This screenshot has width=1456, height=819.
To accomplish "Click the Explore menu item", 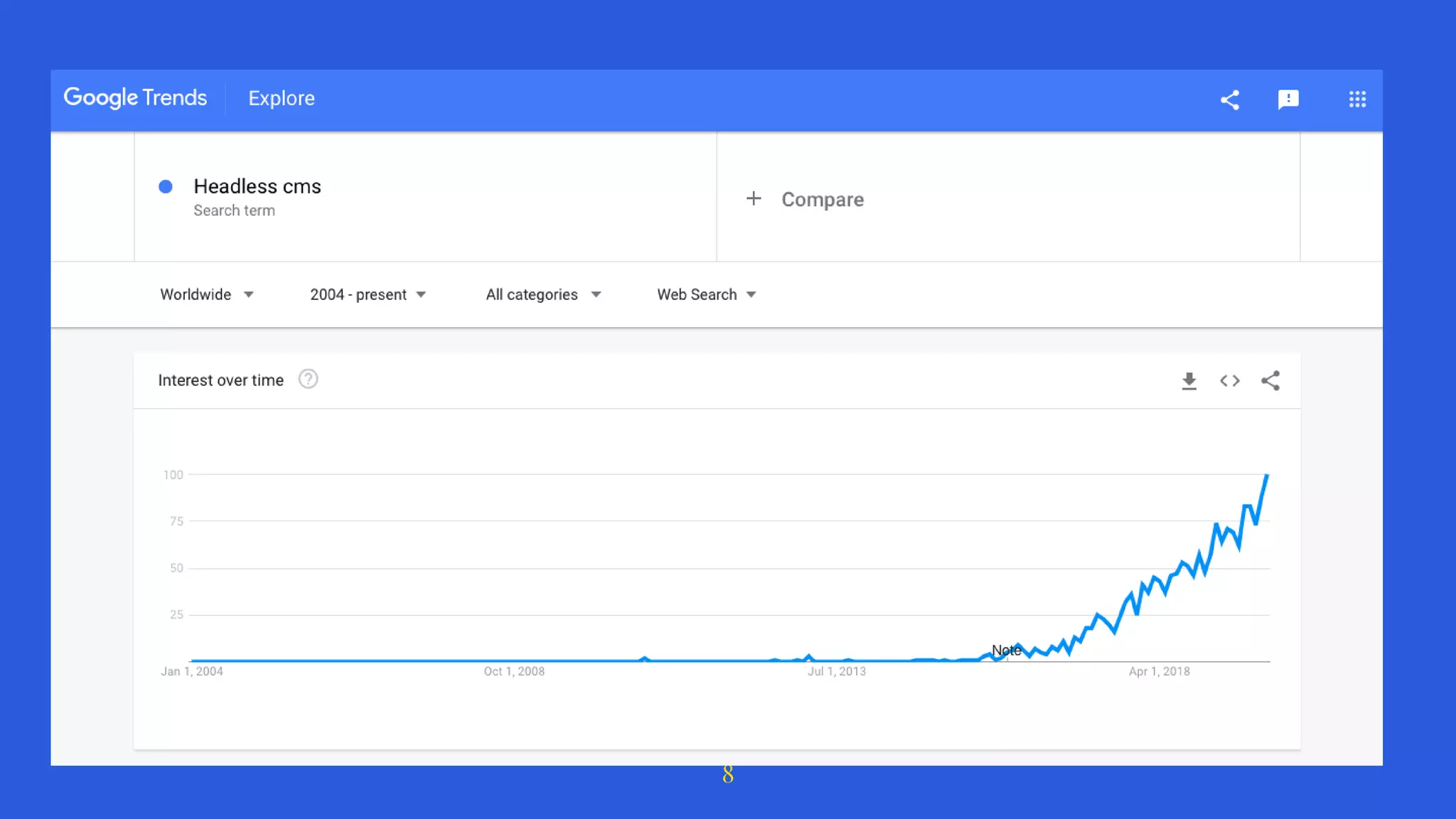I will pos(282,98).
